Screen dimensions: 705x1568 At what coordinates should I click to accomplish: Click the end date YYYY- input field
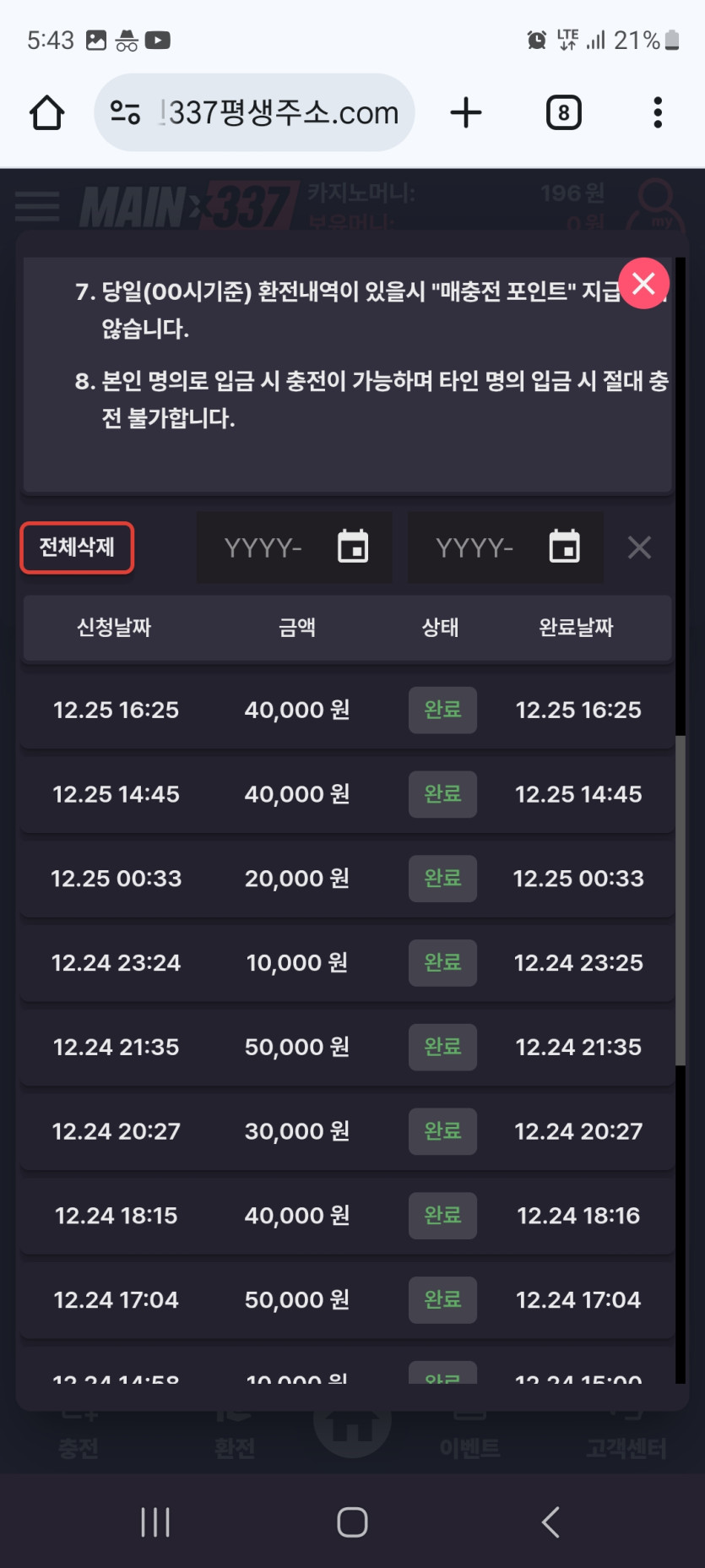474,548
